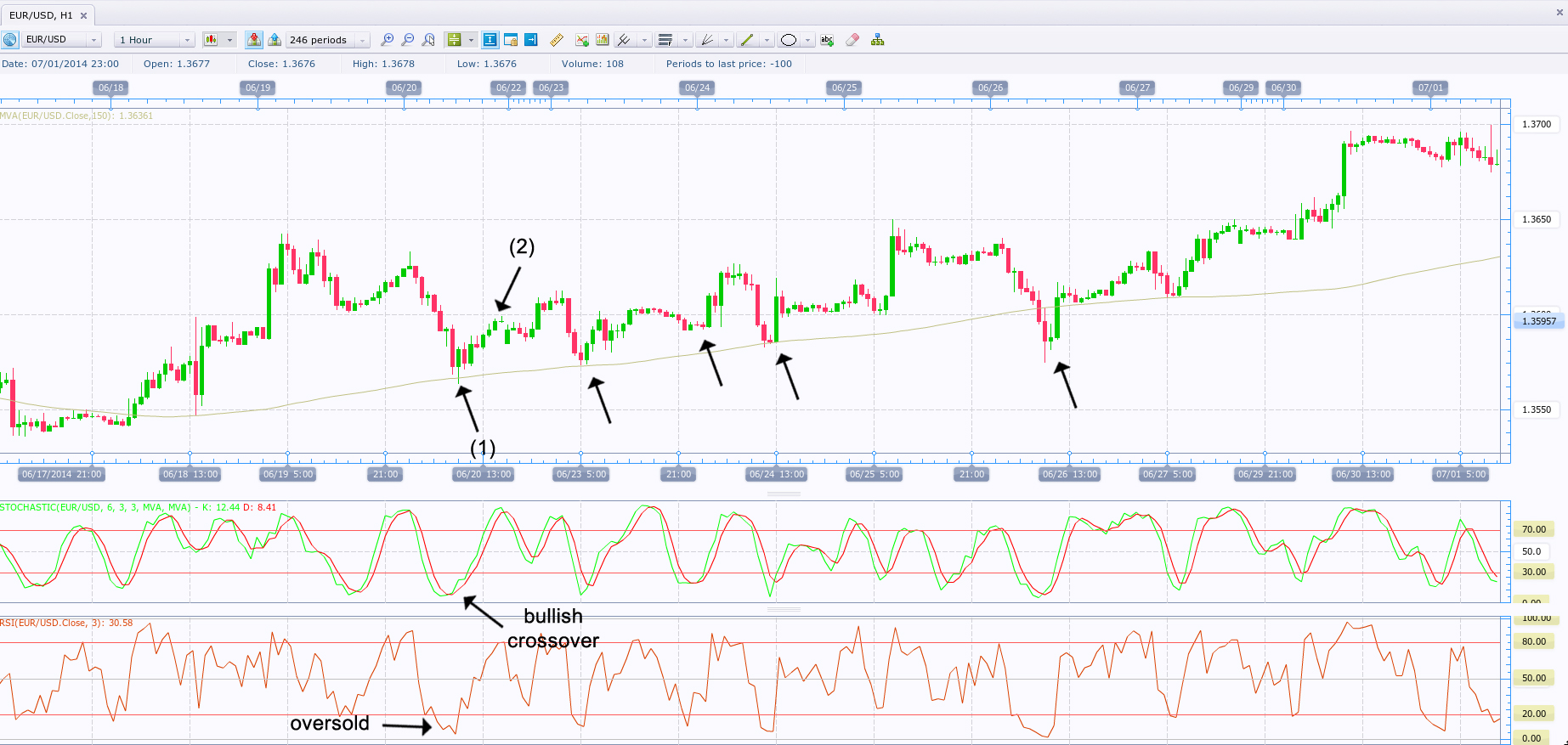Screen dimensions: 1568x745
Task: Click the 07/01 date marker button
Action: pos(1430,87)
